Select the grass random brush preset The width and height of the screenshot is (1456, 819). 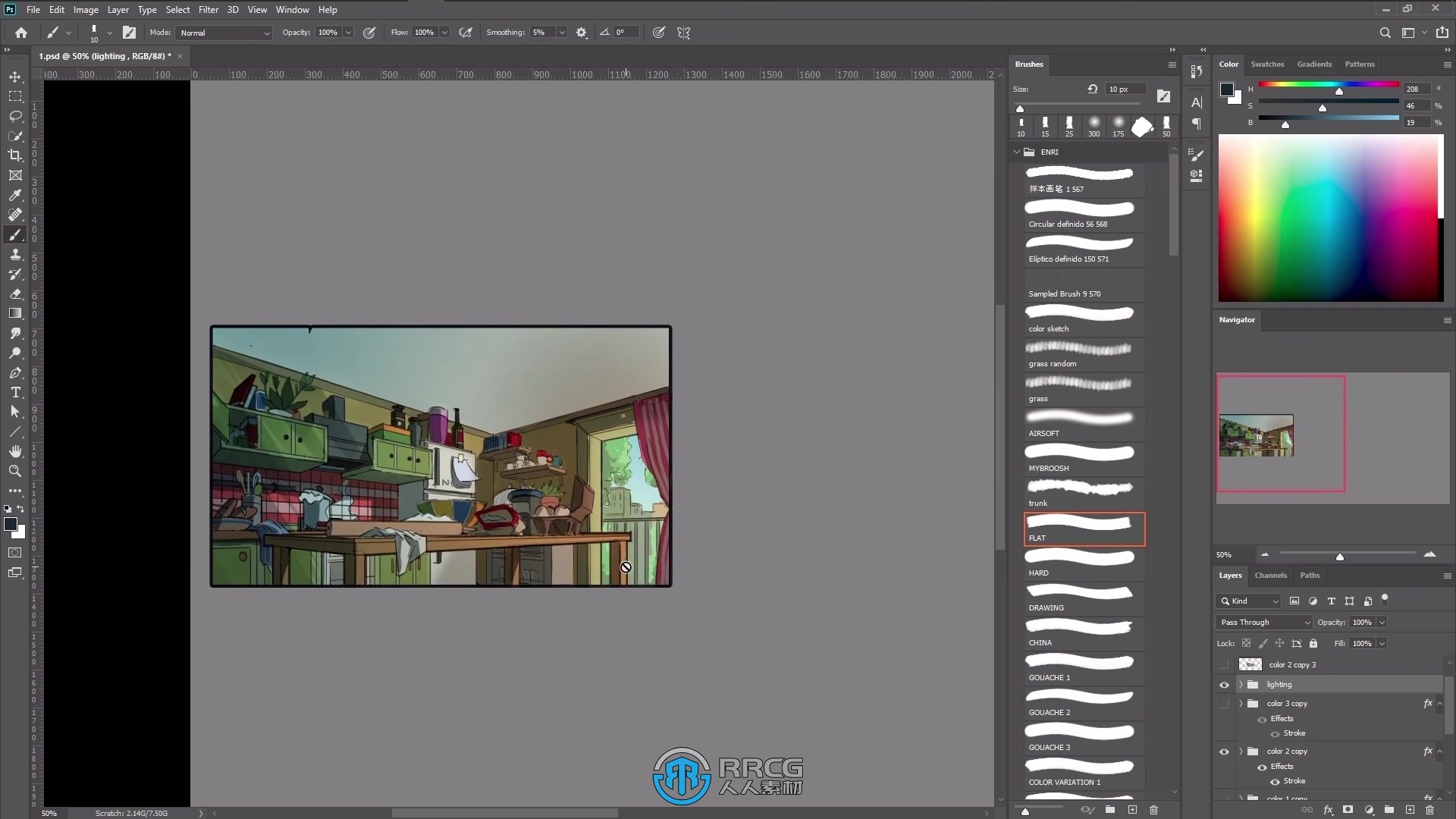(x=1084, y=355)
